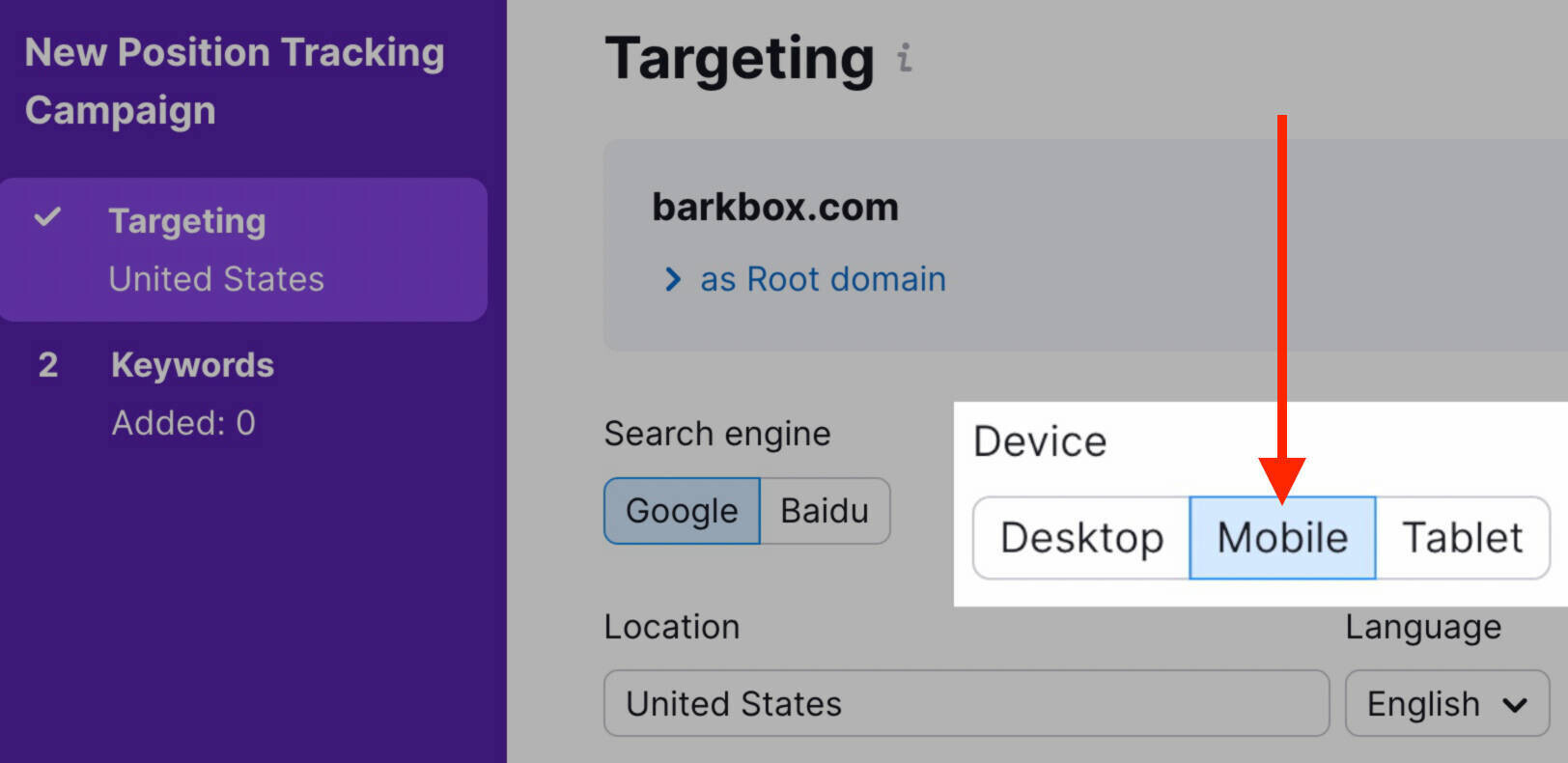
Task: Choose Desktop device option
Action: pos(1081,538)
